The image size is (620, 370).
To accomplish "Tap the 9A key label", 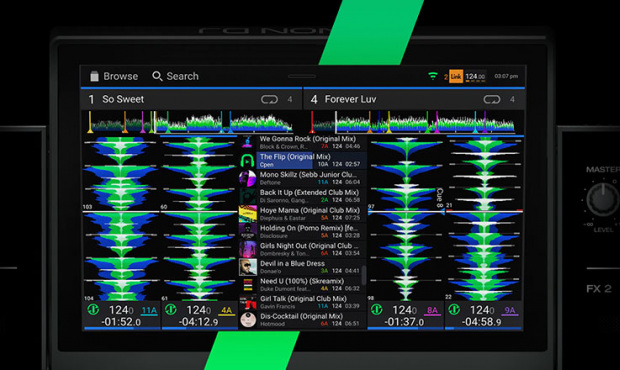I will coord(510,311).
